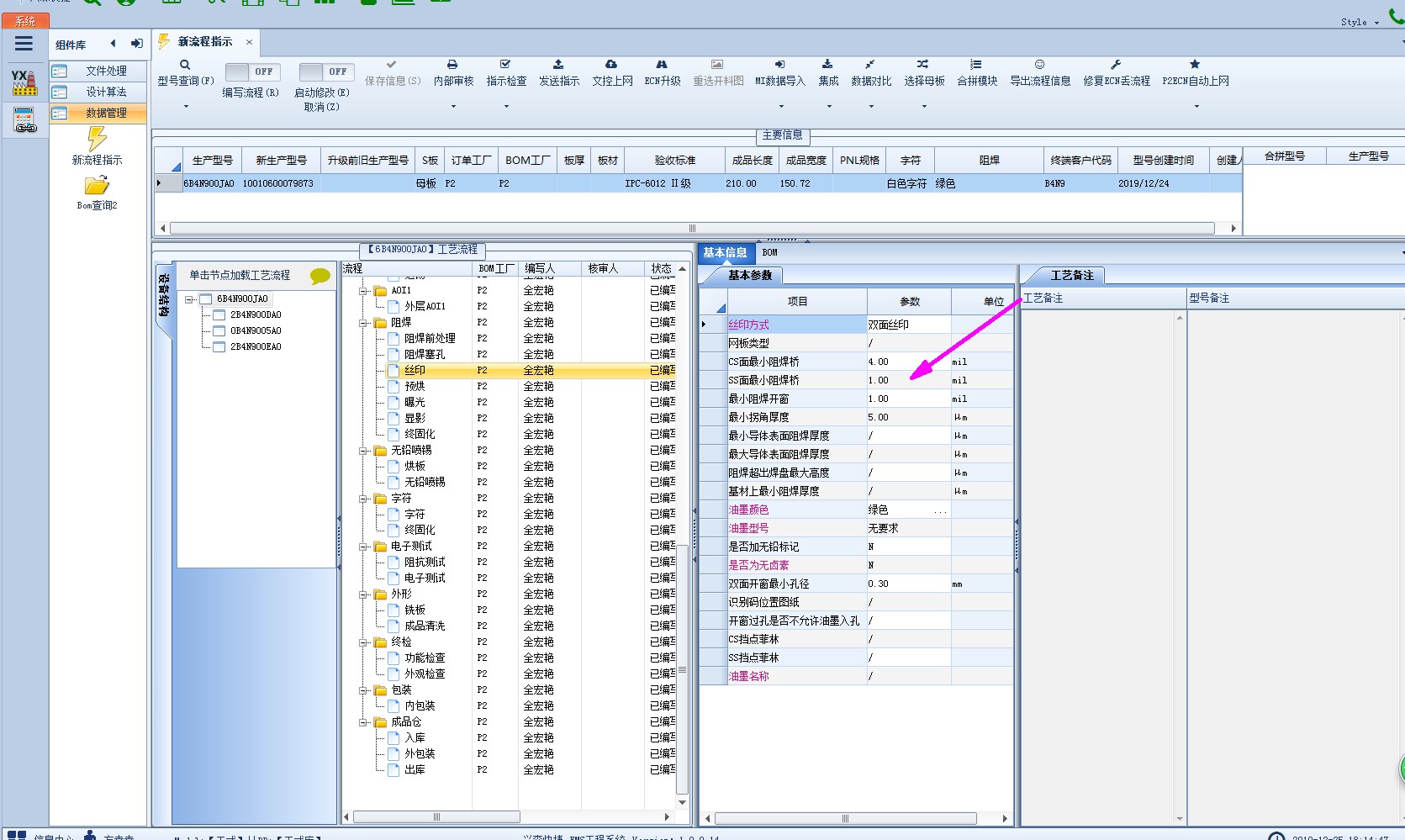Viewport: 1405px width, 840px height.
Task: Click the 保存信息 checkmark icon
Action: (392, 65)
